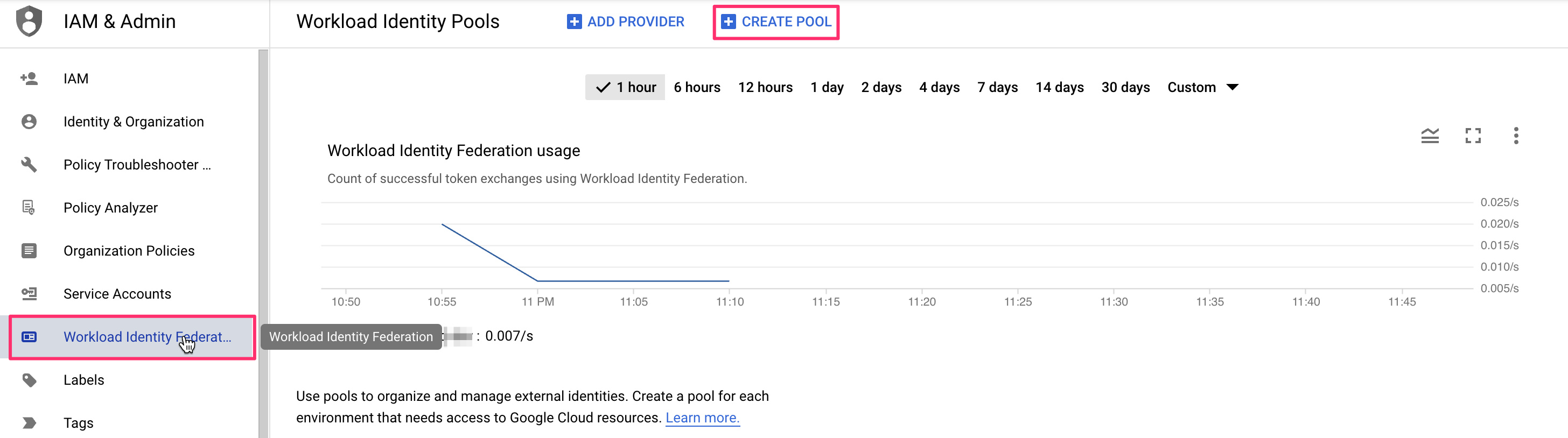Image resolution: width=1568 pixels, height=438 pixels.
Task: Open the Custom time range dropdown
Action: [1202, 88]
